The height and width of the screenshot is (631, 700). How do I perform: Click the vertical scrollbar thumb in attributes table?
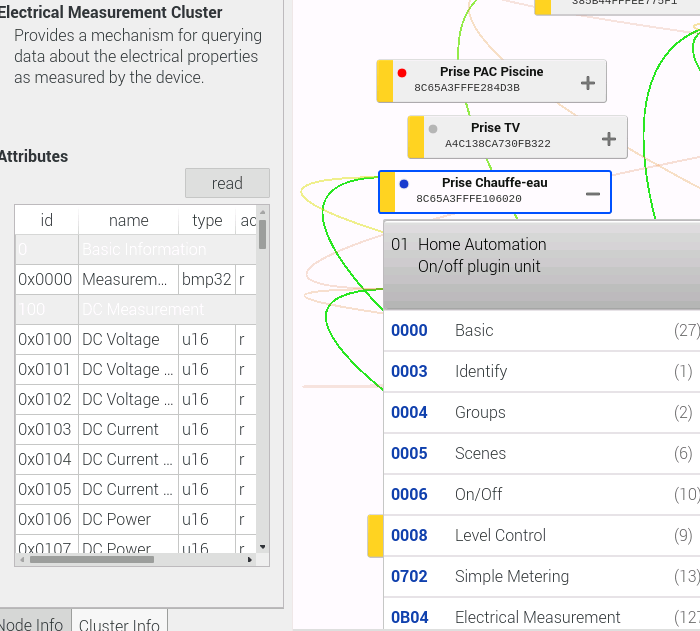point(262,234)
